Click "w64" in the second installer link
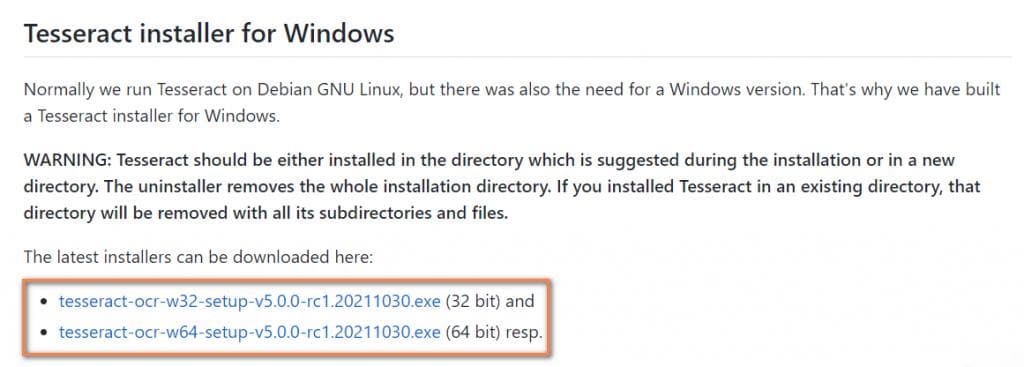This screenshot has height=367, width=1024. click(x=187, y=332)
